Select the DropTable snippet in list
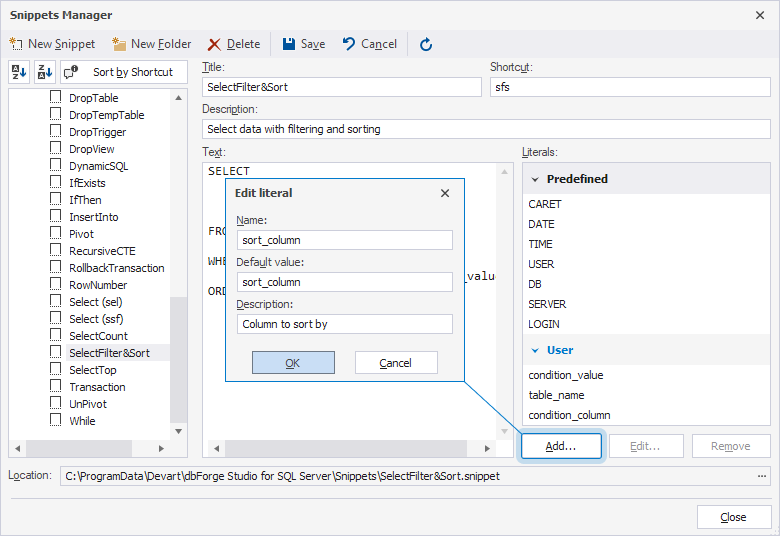The width and height of the screenshot is (780, 536). click(x=93, y=98)
